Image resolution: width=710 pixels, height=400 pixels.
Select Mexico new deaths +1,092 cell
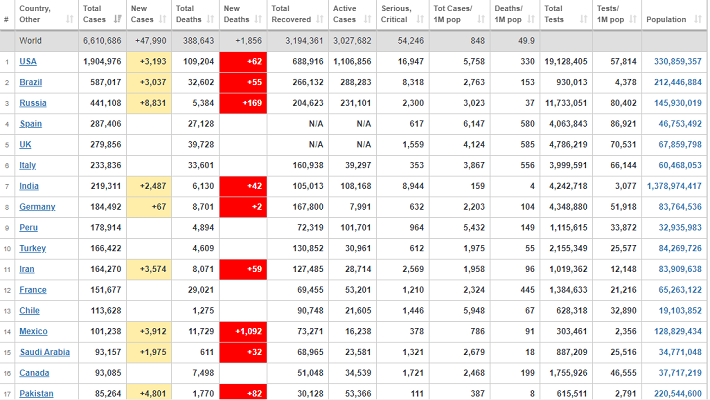tap(243, 332)
